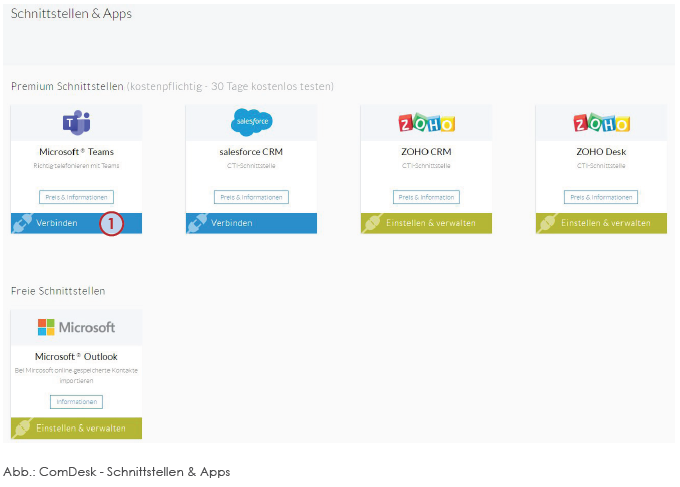Click plug icon in ZOHO CRM bar
The image size is (680, 487).
coord(372,223)
